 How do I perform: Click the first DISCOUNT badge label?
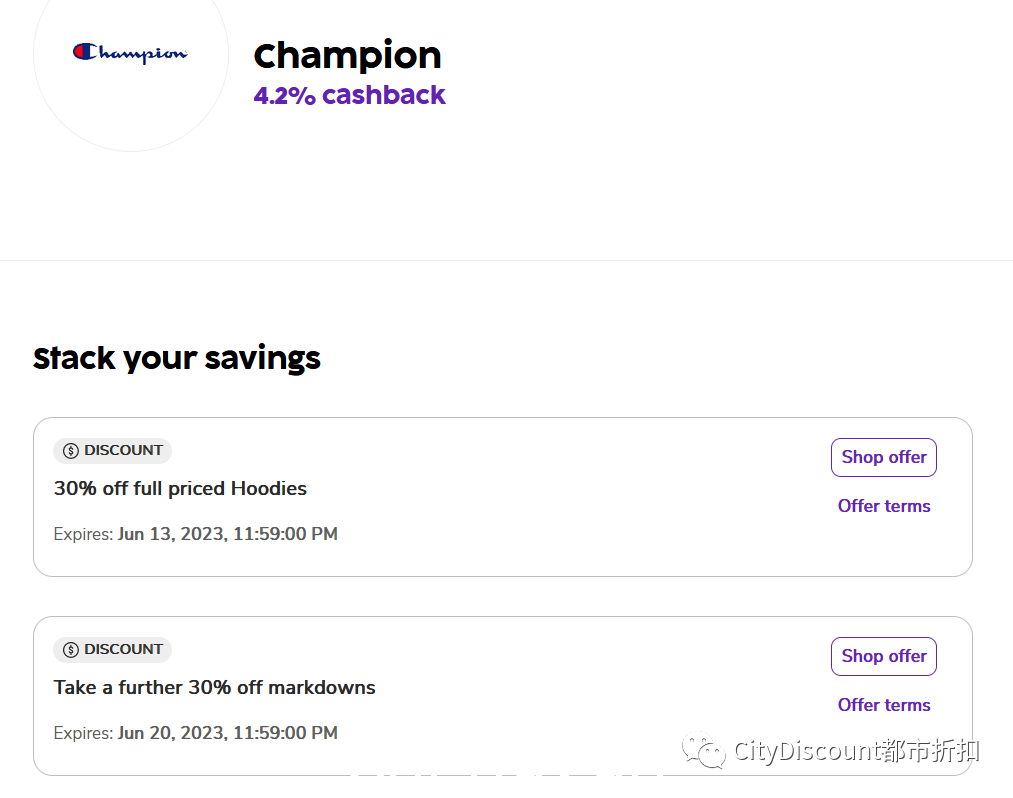(112, 450)
